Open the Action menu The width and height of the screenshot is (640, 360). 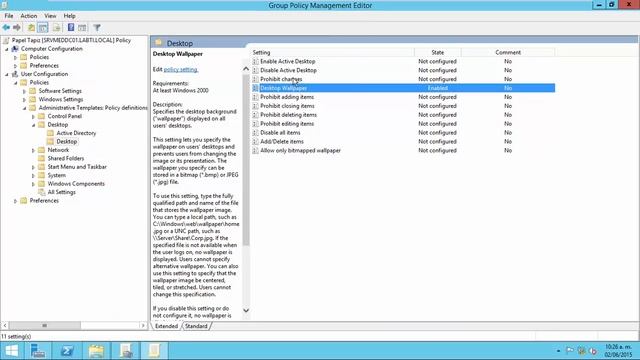click(29, 16)
